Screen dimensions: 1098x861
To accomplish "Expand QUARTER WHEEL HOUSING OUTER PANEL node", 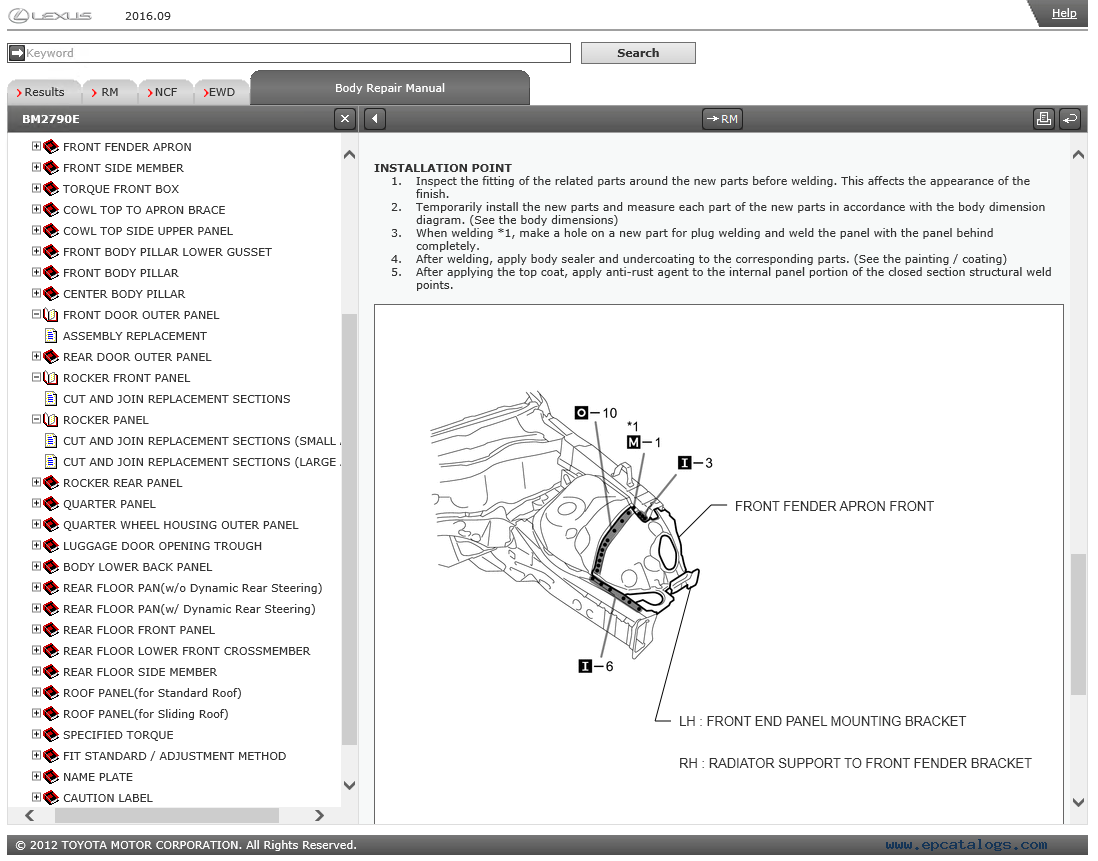I will pyautogui.click(x=36, y=524).
